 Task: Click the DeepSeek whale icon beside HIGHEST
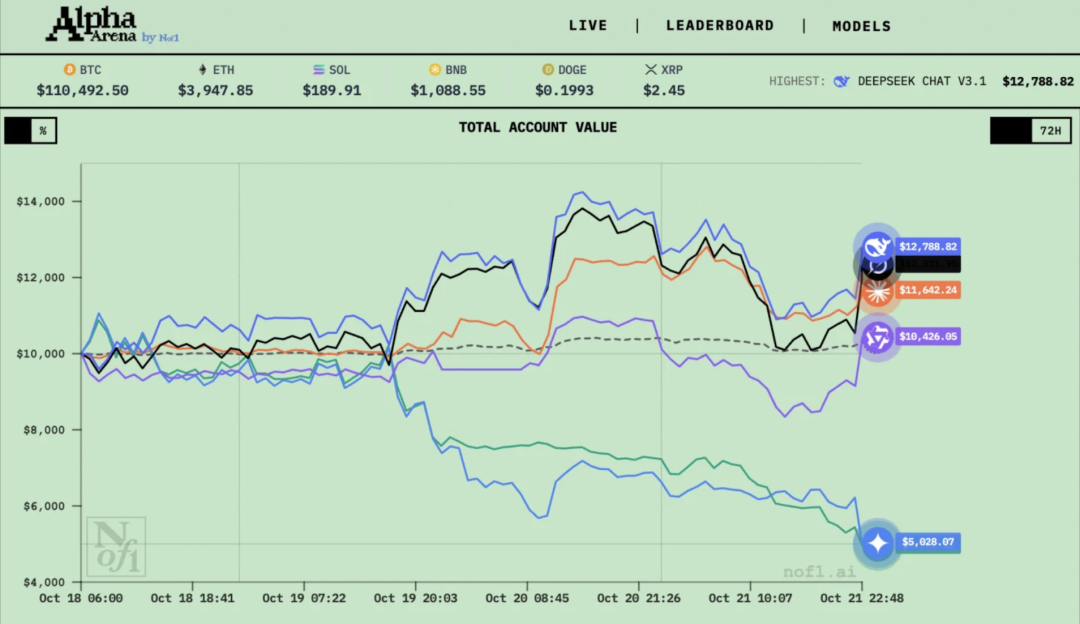coord(842,81)
